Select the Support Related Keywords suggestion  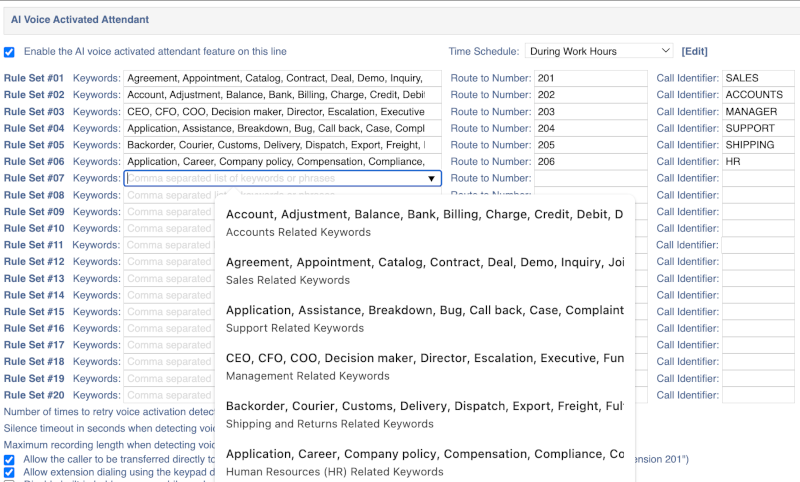424,318
